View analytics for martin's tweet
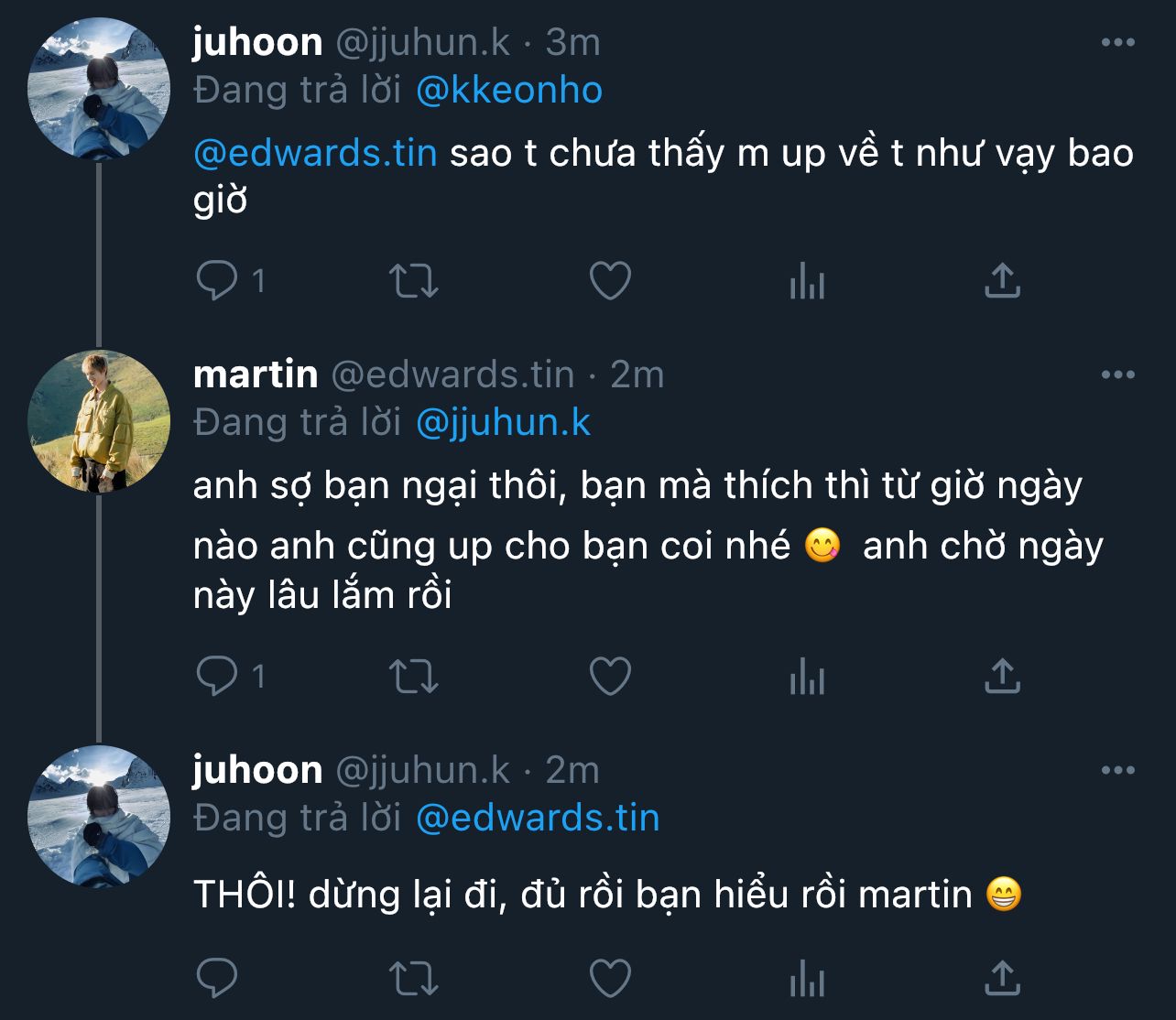The height and width of the screenshot is (1020, 1176). [807, 677]
